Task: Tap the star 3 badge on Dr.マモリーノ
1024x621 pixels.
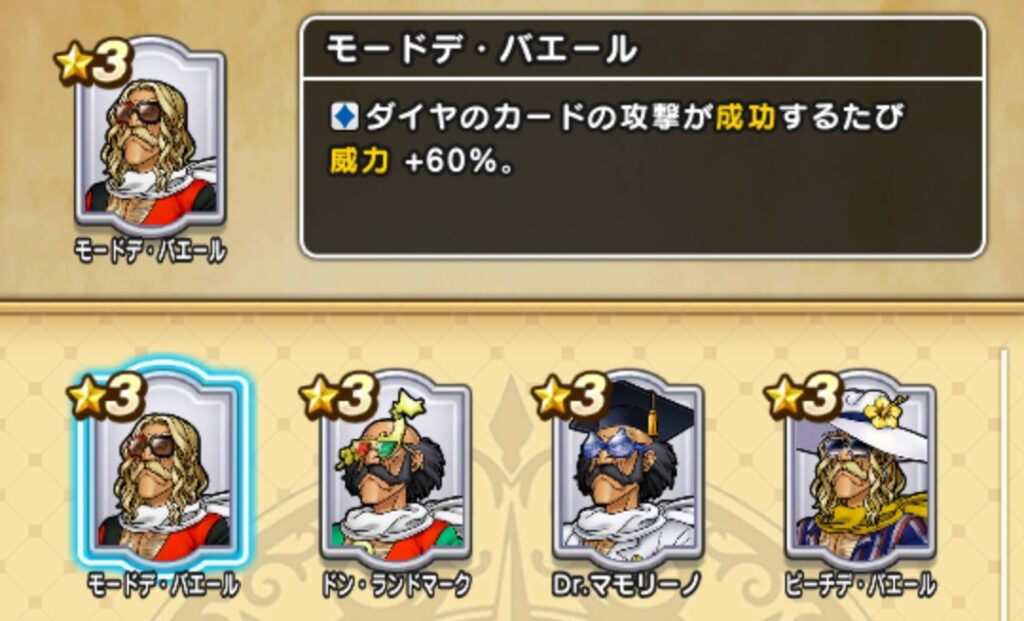Action: pyautogui.click(x=571, y=397)
